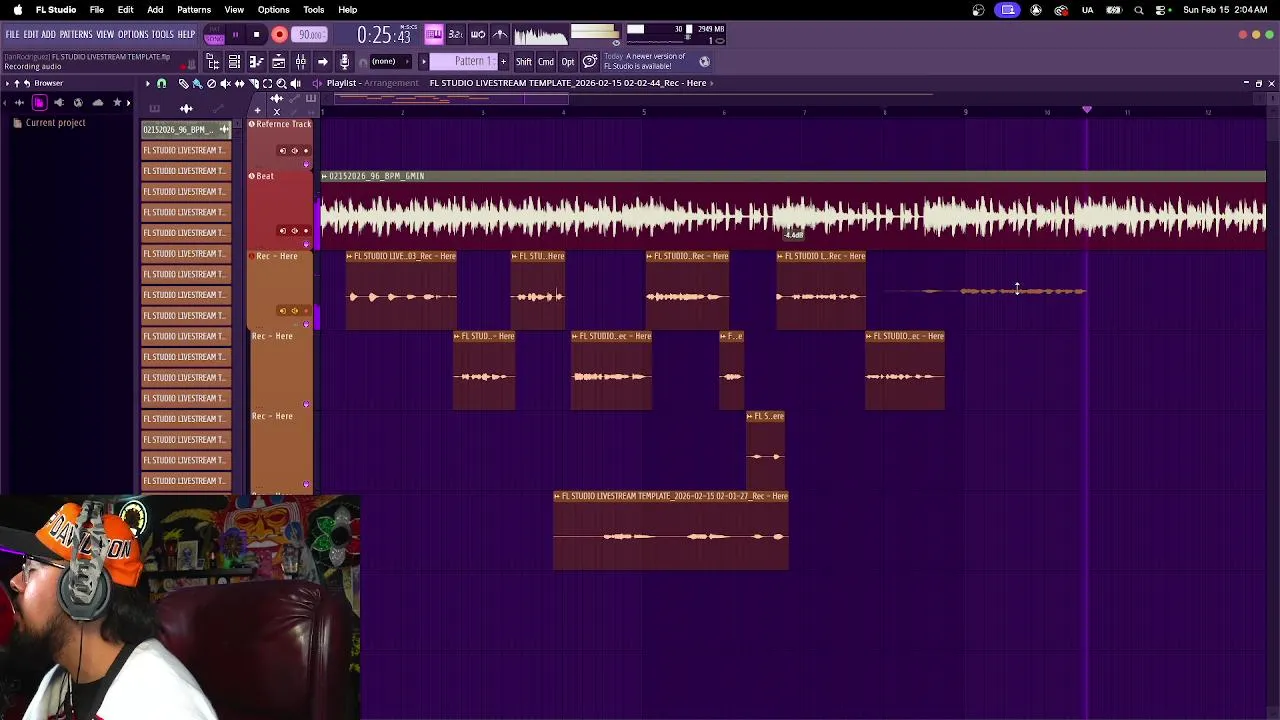Toggle the playlist magnet snap icon
1280x720 pixels.
pyautogui.click(x=161, y=84)
